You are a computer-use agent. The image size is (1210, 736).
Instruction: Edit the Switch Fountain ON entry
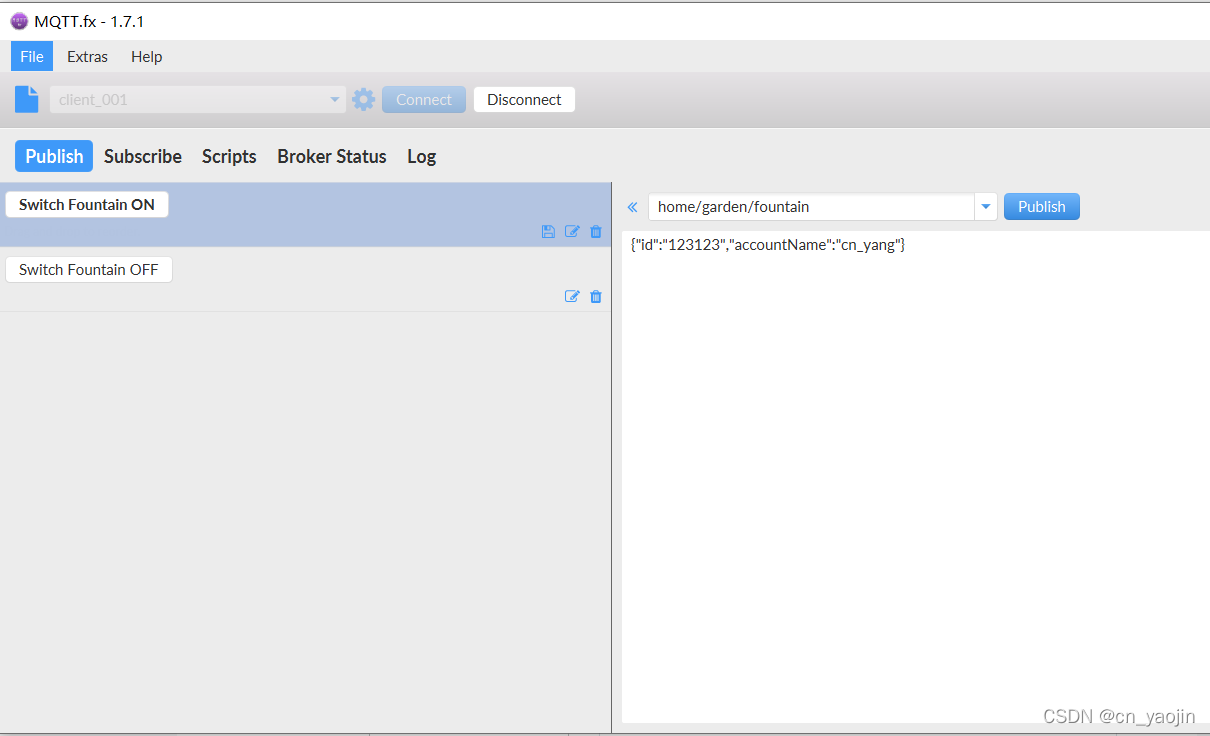[572, 232]
